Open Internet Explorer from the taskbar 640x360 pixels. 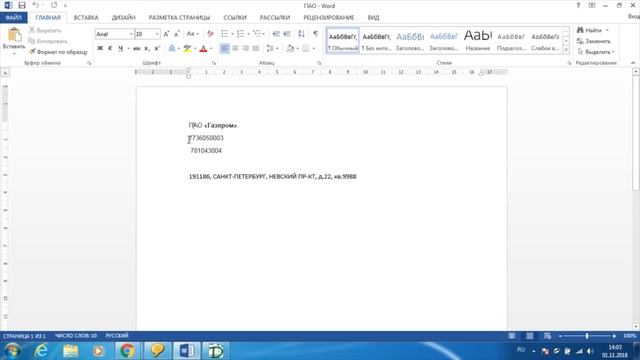point(41,351)
